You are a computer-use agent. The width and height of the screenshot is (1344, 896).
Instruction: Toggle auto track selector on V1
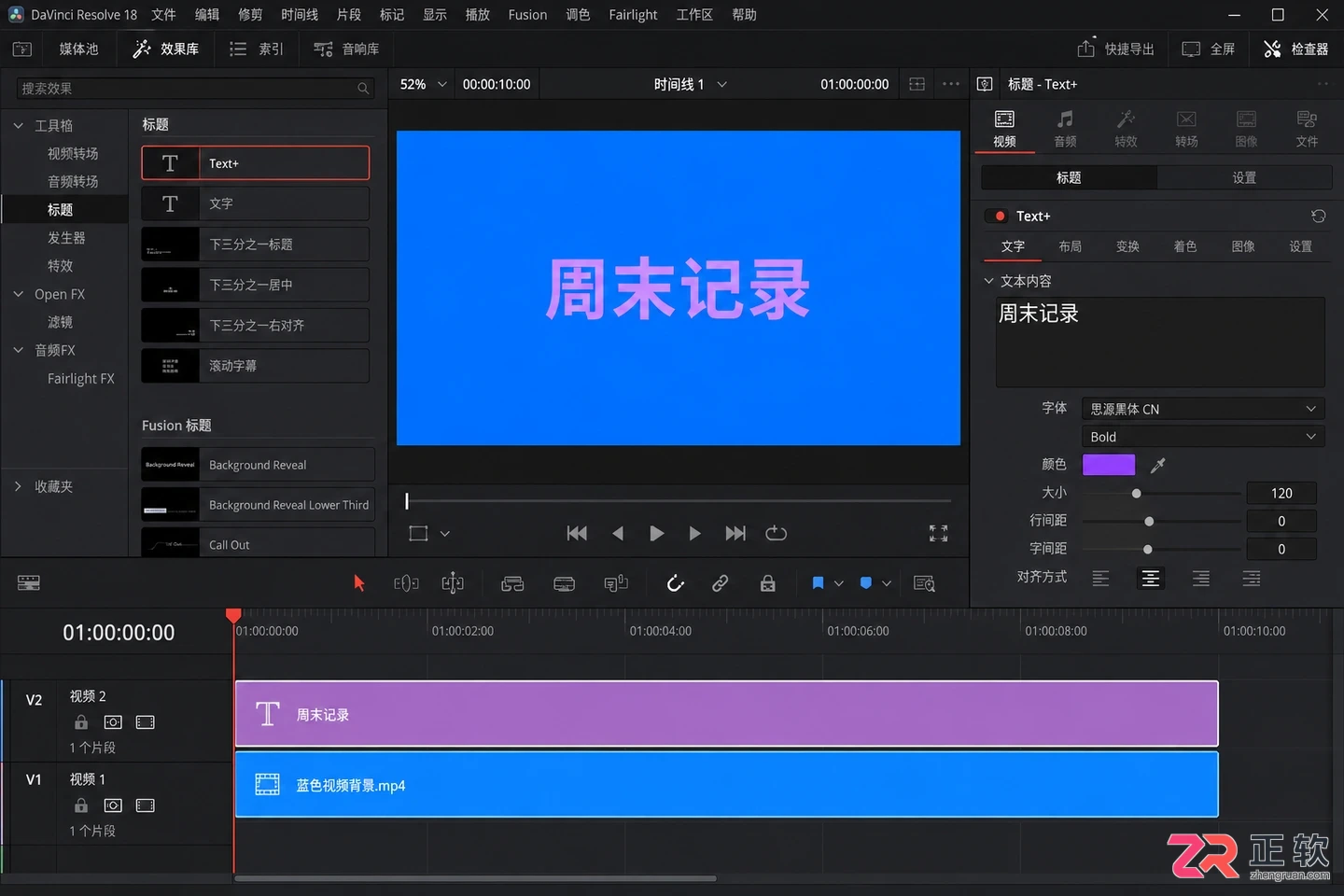113,805
